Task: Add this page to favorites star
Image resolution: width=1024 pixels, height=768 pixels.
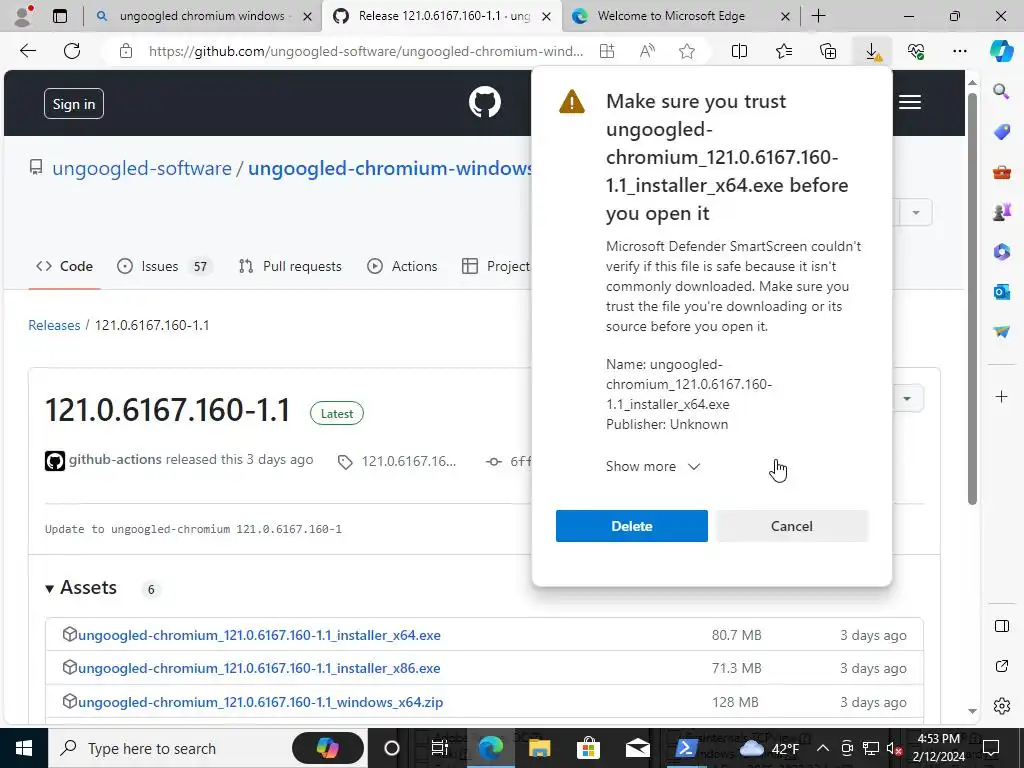Action: coord(686,51)
